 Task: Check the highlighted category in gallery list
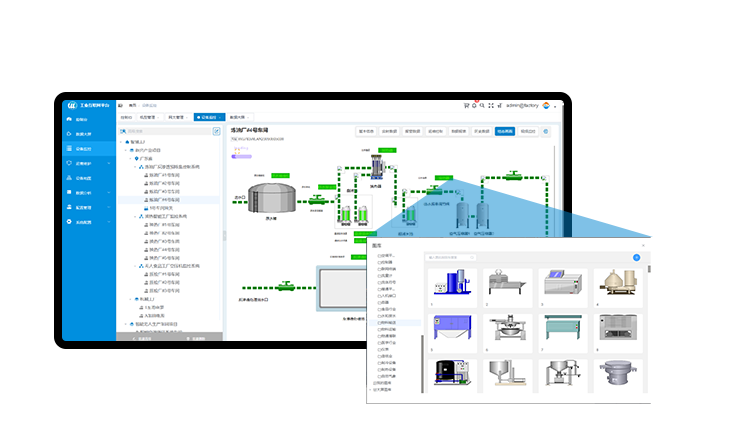[379, 324]
